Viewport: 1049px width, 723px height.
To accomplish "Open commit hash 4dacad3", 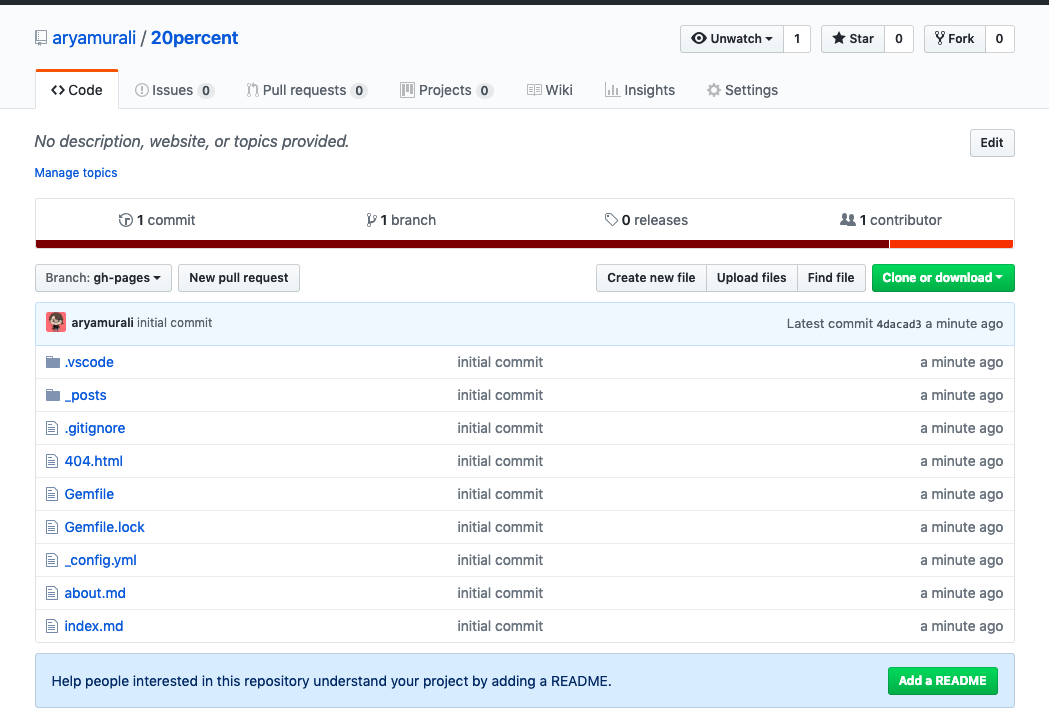I will point(898,324).
